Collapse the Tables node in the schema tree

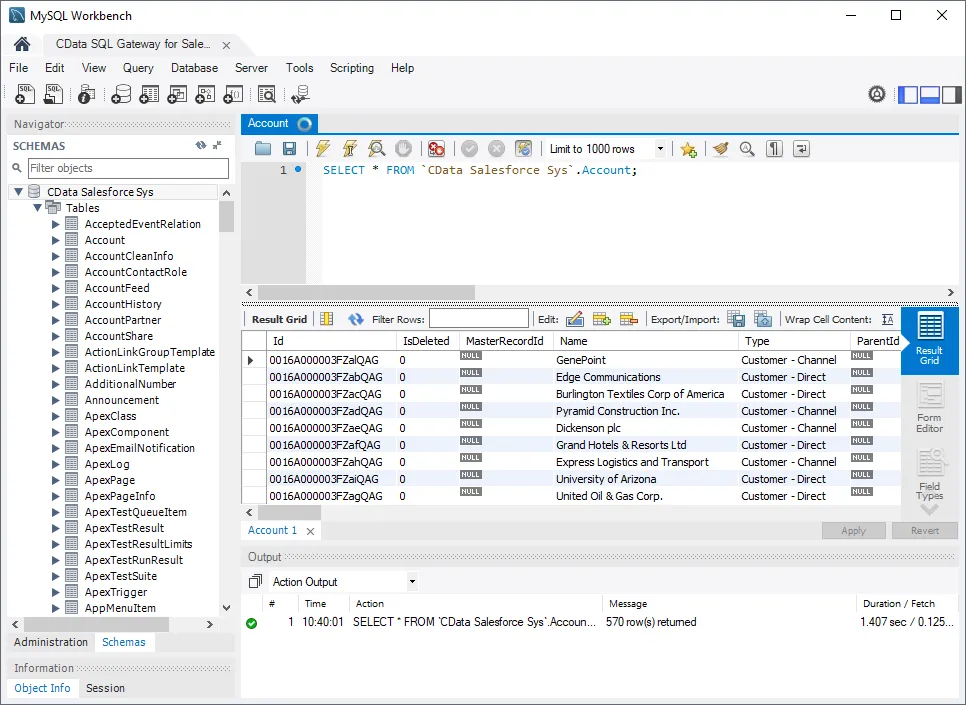point(37,207)
